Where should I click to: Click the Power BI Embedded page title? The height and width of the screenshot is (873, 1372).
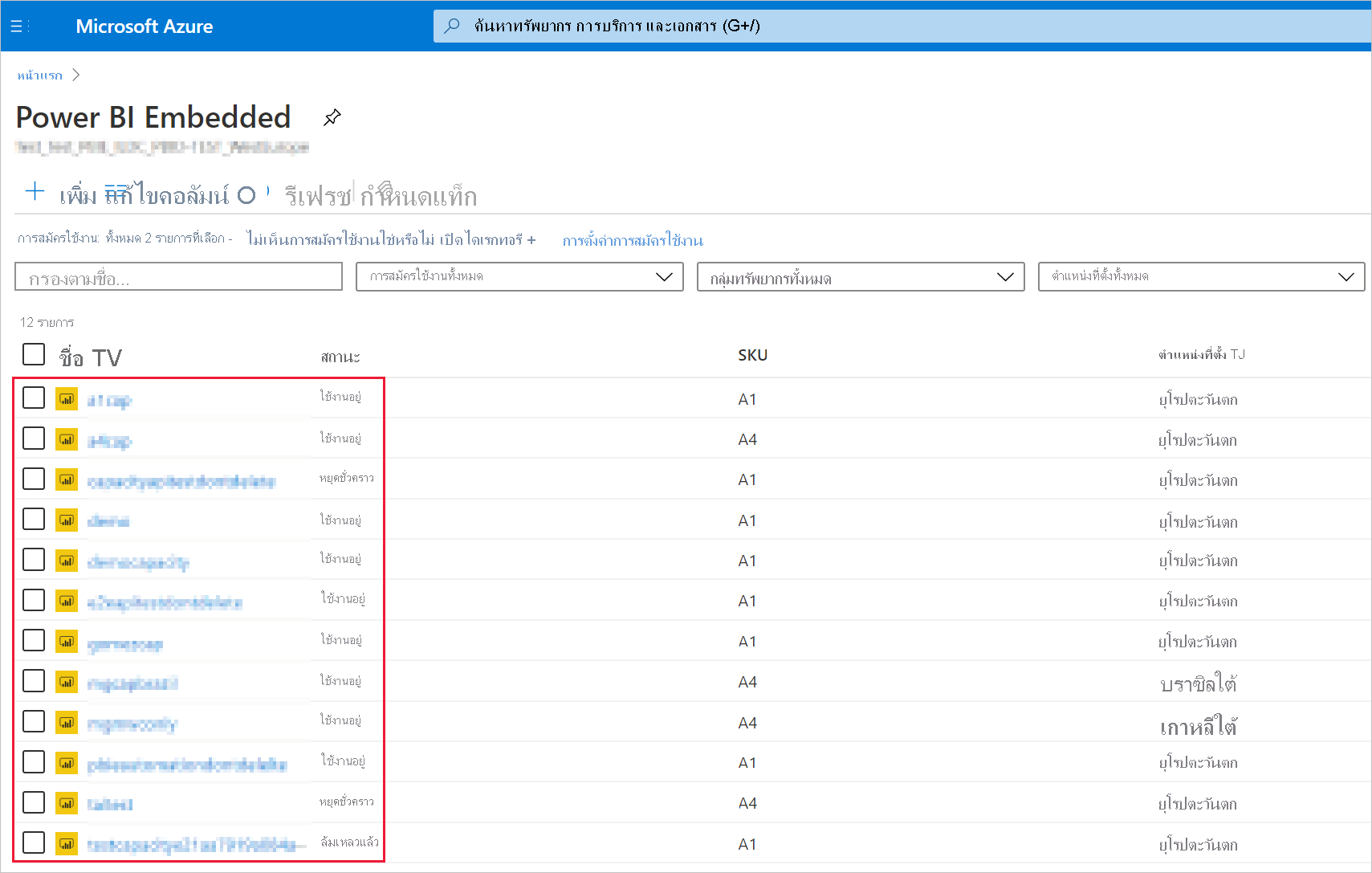[153, 117]
